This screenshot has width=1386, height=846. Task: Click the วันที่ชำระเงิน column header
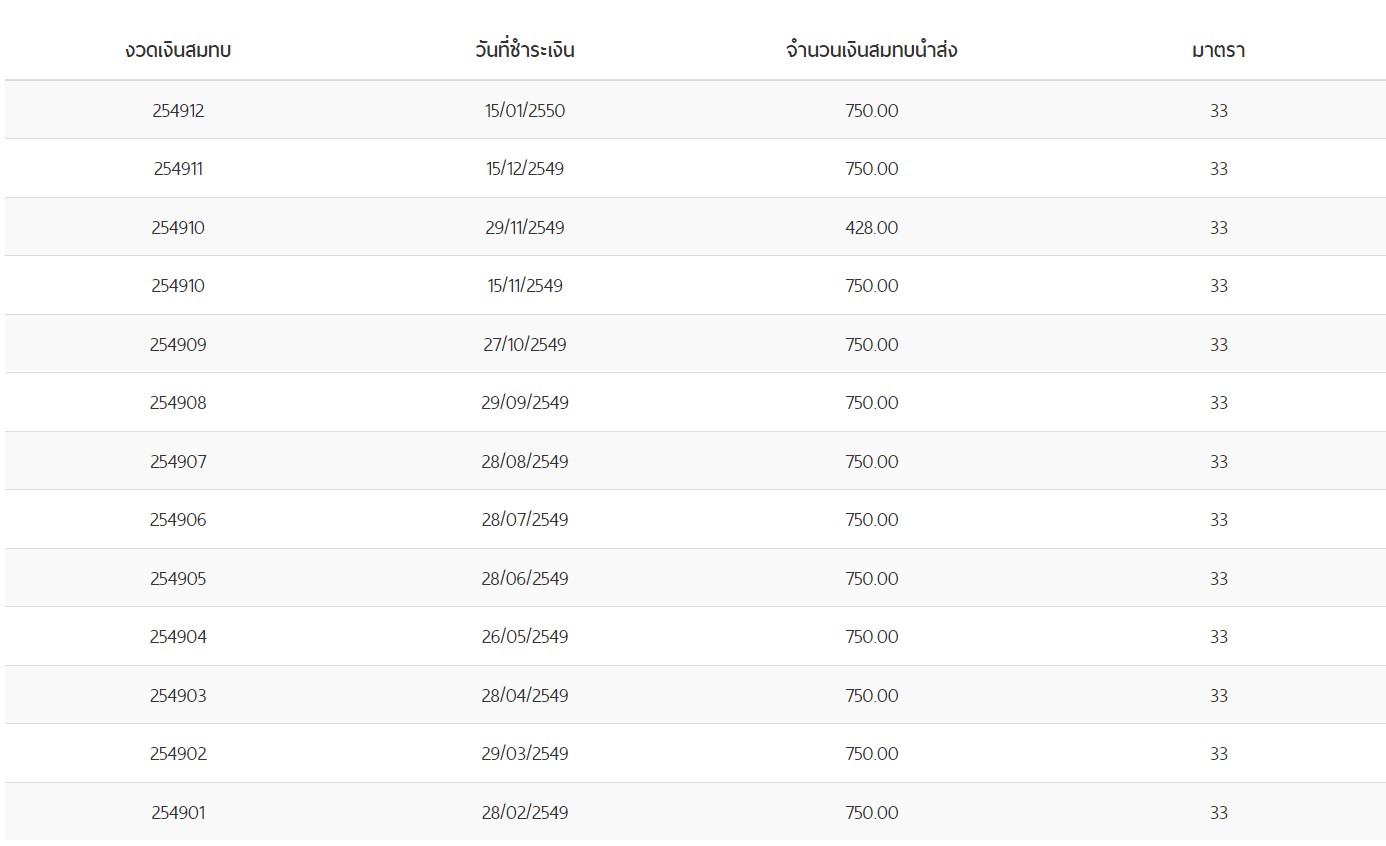pos(525,50)
